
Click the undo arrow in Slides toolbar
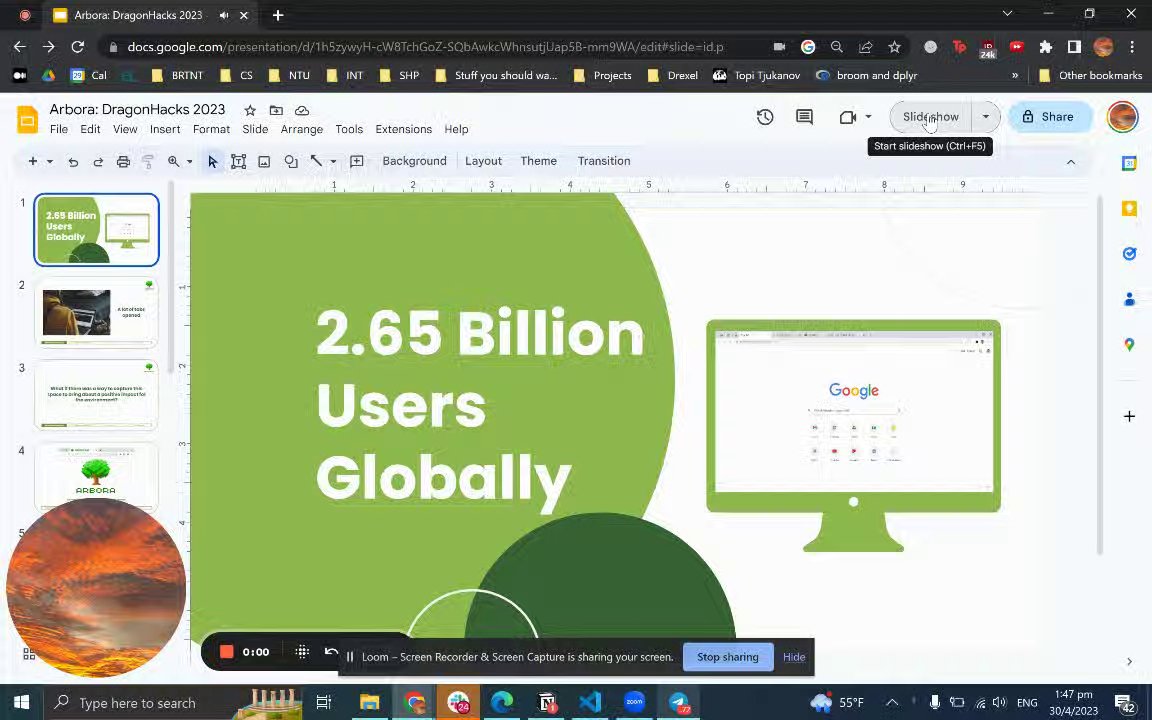click(73, 162)
